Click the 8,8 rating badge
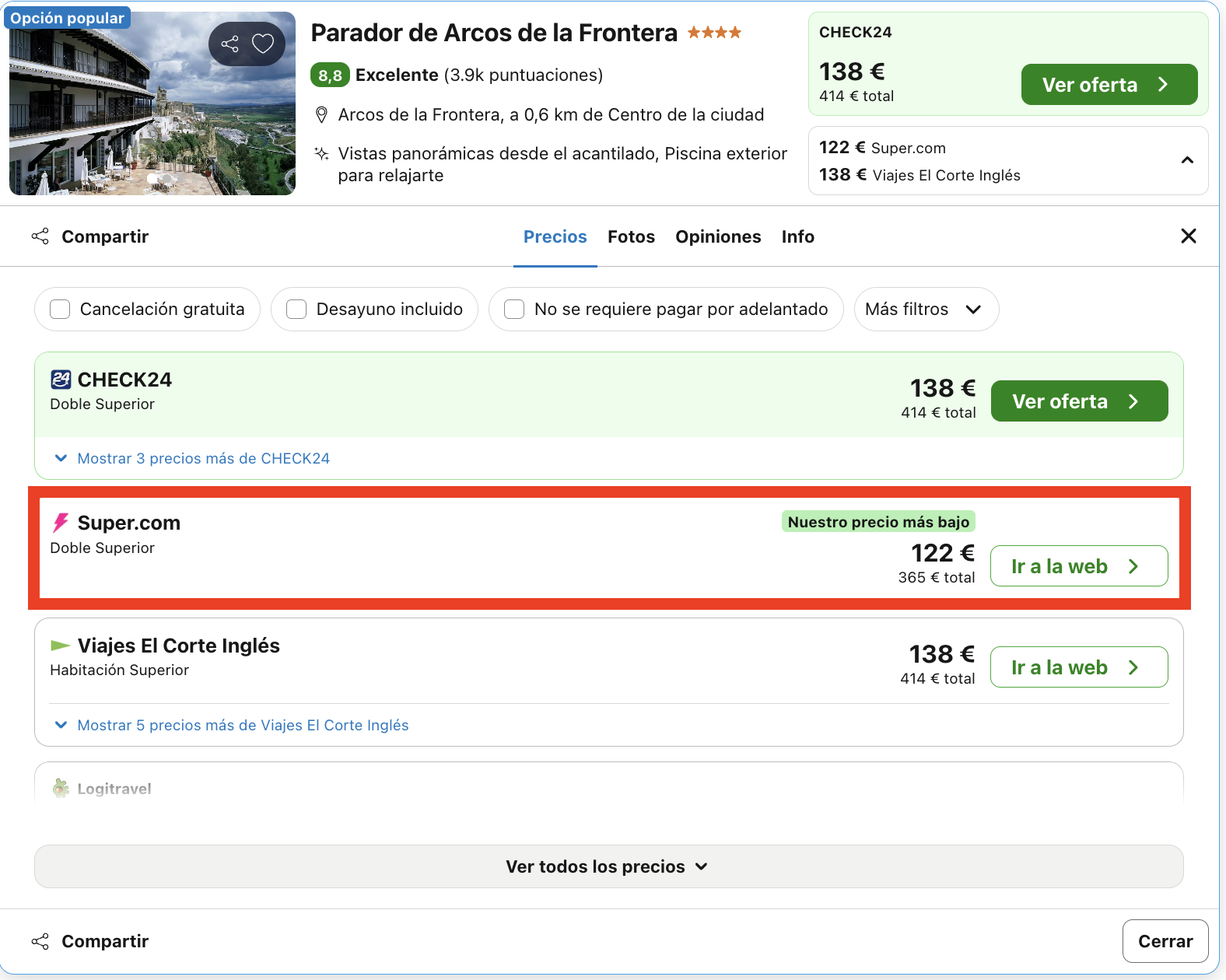 [x=330, y=75]
